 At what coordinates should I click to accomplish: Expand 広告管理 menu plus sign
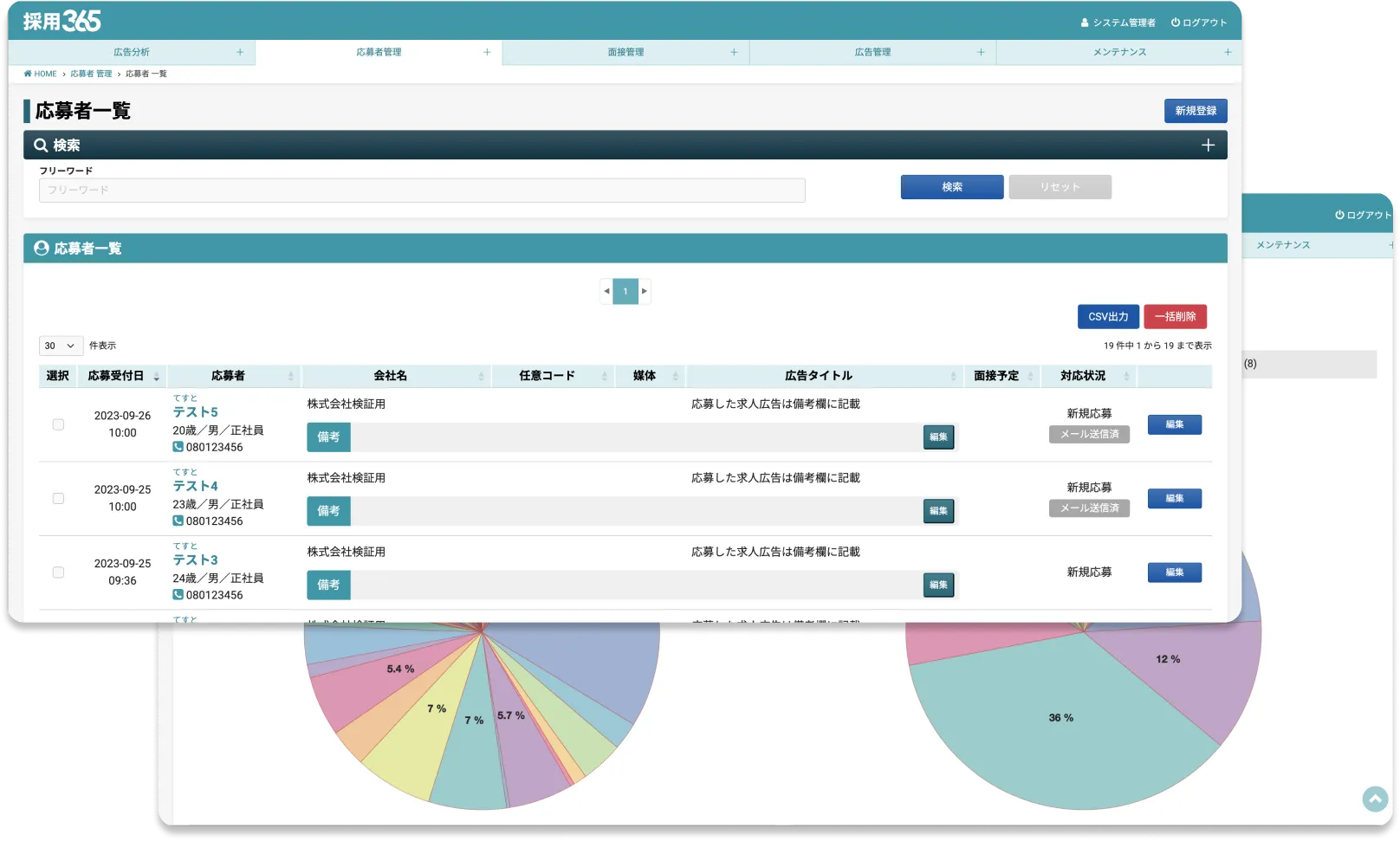[981, 52]
